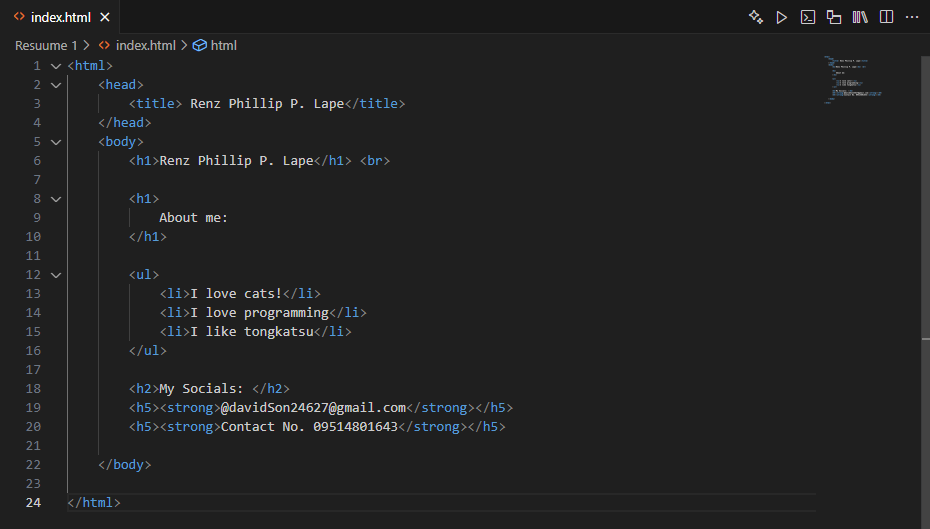The image size is (930, 529).
Task: Click the purple books icon in the toolbar
Action: pyautogui.click(x=860, y=17)
